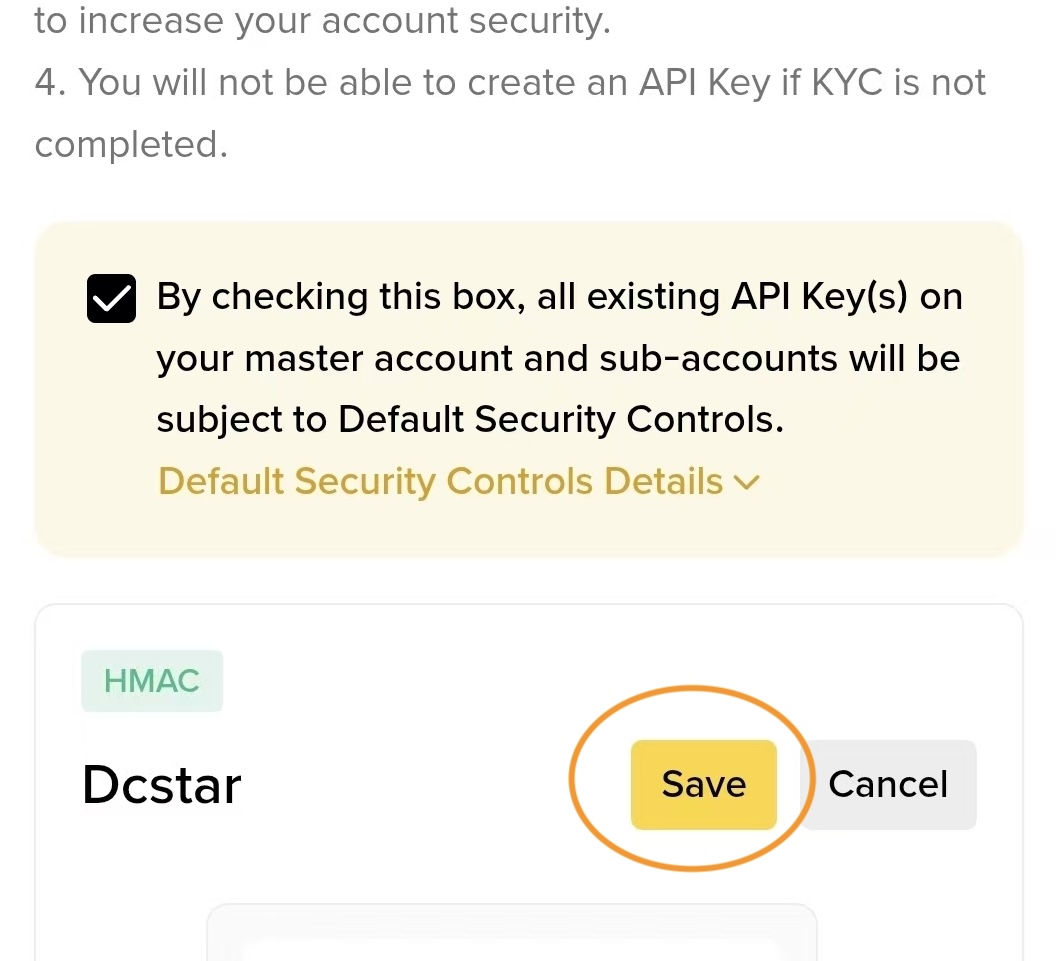Click the 'to increase your account security' line
Screen dimensions: 1056x961
click(322, 22)
